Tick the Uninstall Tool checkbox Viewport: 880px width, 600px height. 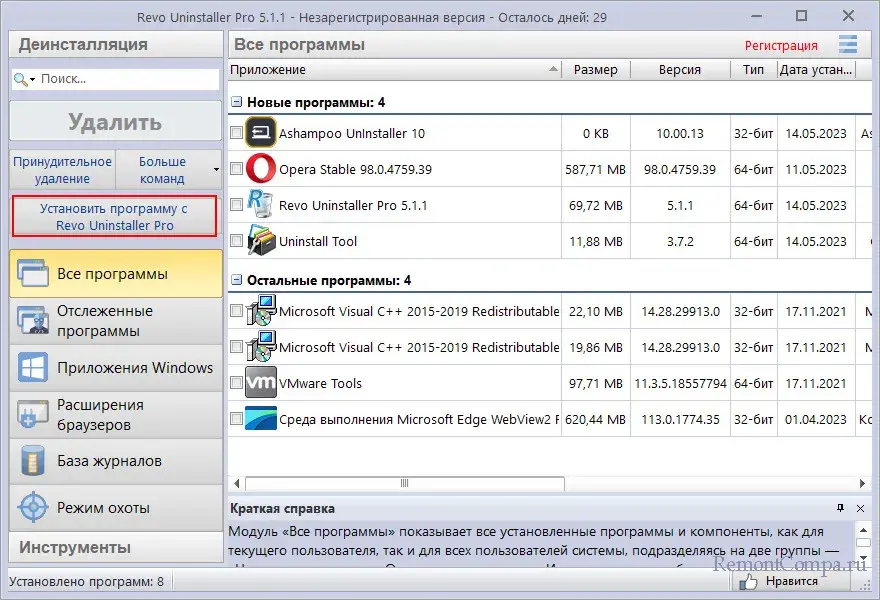[x=236, y=241]
